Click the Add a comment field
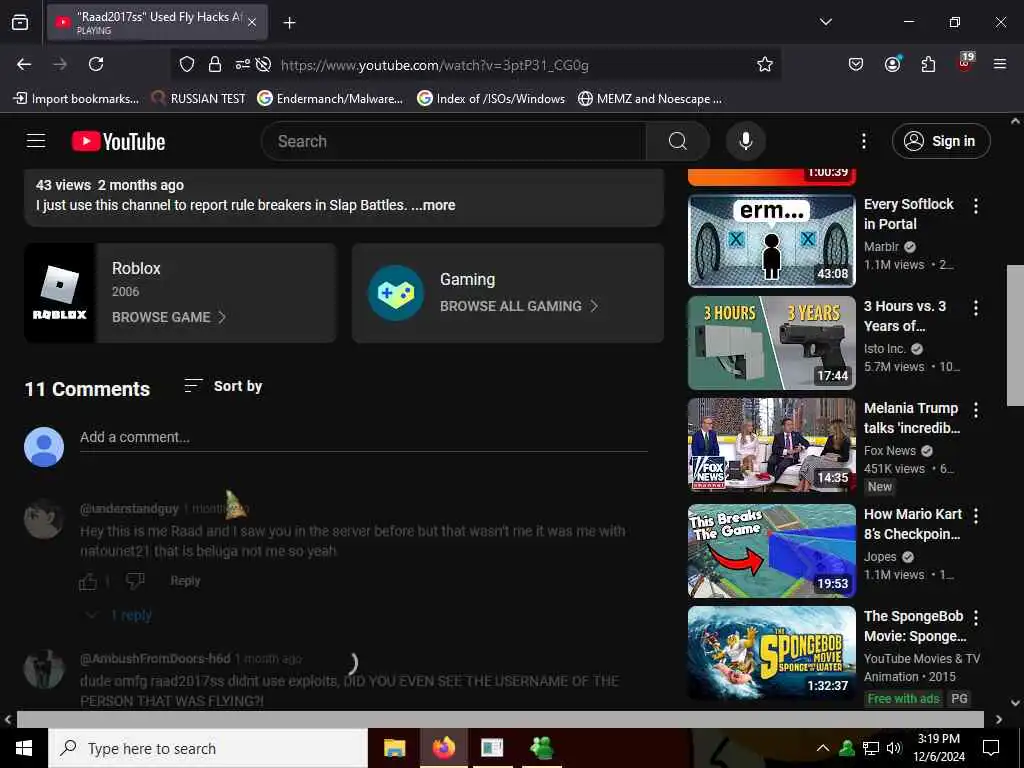The height and width of the screenshot is (768, 1024). tap(364, 438)
